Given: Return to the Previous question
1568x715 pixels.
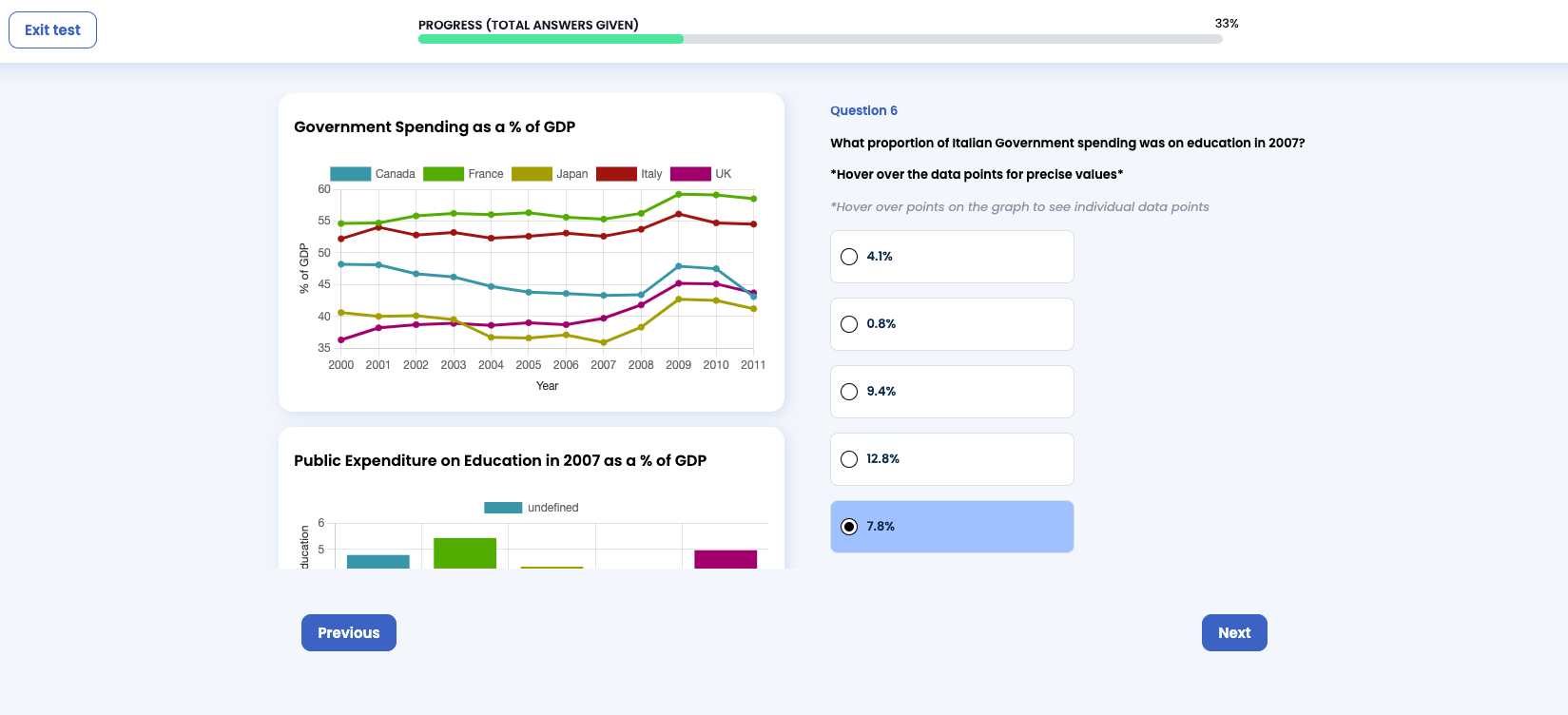Looking at the screenshot, I should [x=348, y=633].
